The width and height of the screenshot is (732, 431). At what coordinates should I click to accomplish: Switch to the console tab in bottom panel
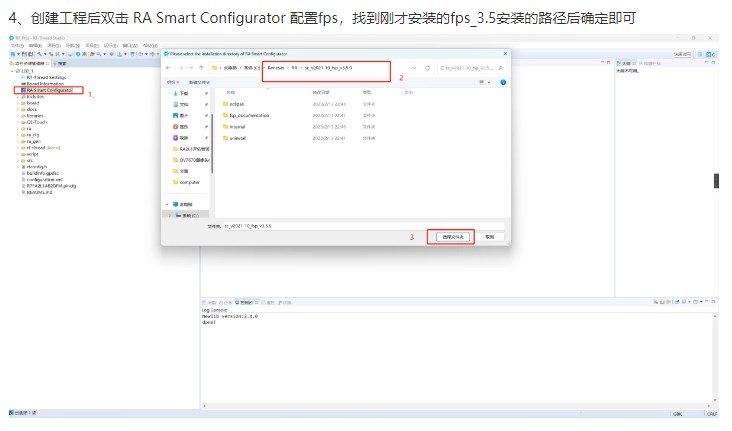click(x=246, y=303)
